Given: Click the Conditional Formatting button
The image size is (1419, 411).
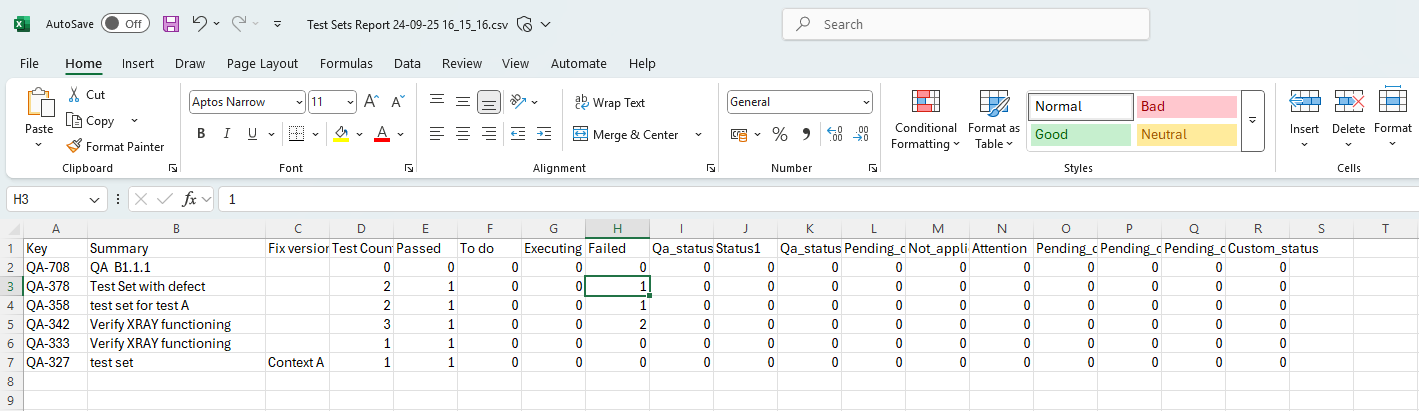Looking at the screenshot, I should pos(925,120).
